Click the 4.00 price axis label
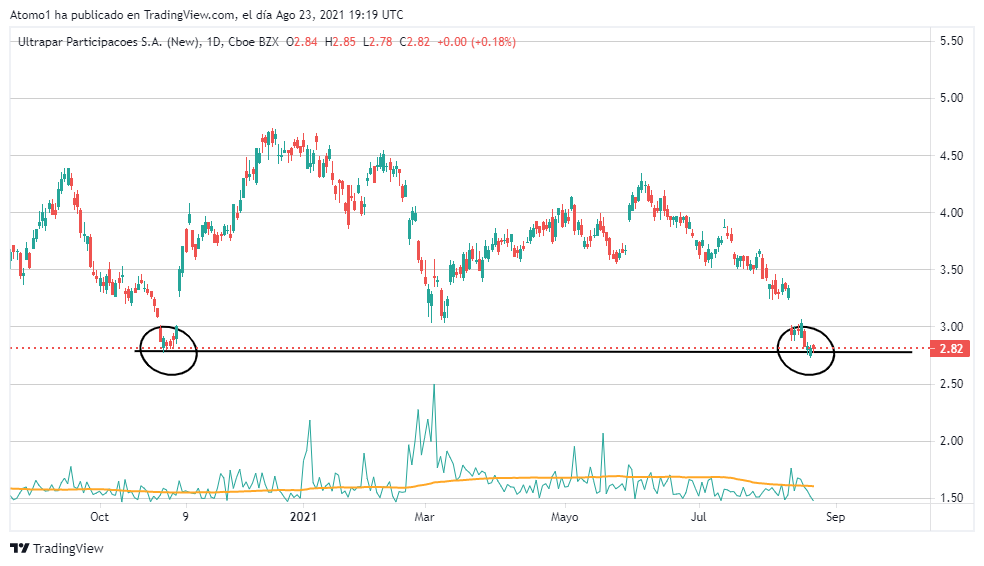The height and width of the screenshot is (566, 984). tap(951, 213)
